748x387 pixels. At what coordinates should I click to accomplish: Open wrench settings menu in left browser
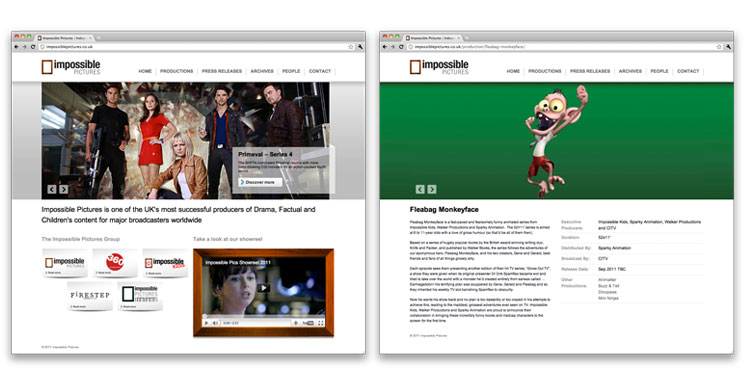coord(360,47)
